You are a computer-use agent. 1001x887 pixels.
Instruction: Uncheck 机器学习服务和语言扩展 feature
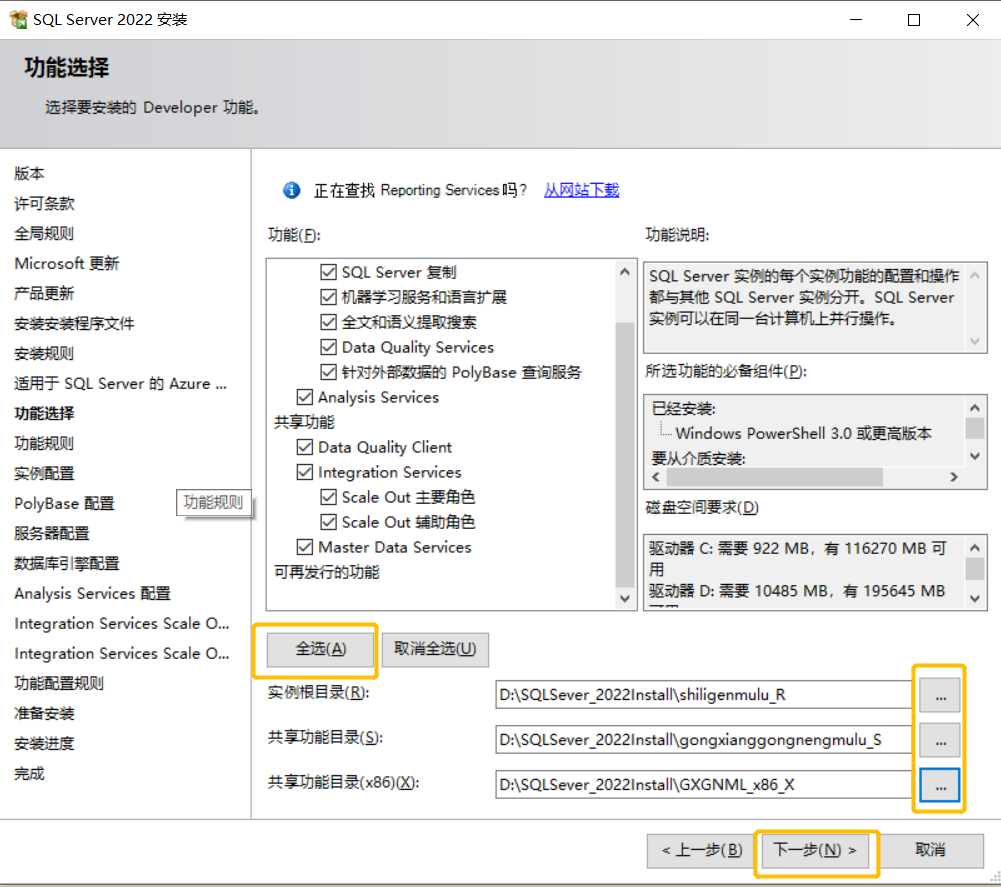click(328, 297)
